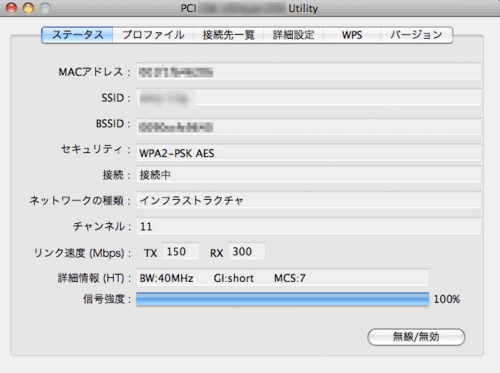Image resolution: width=500 pixels, height=373 pixels.
Task: Click the 100% signal strength value
Action: coord(447,299)
